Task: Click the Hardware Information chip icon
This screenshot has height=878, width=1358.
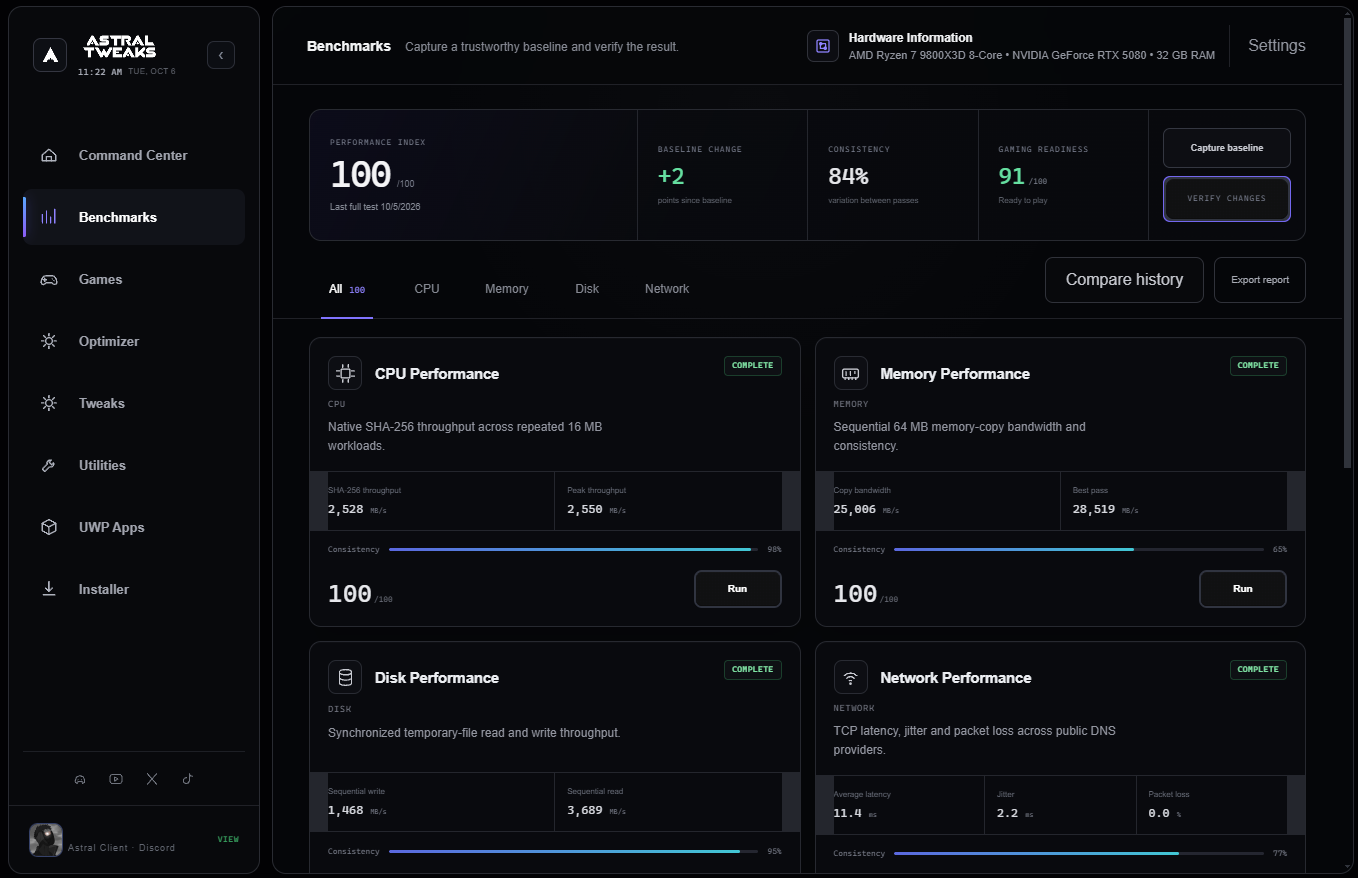Action: tap(823, 46)
